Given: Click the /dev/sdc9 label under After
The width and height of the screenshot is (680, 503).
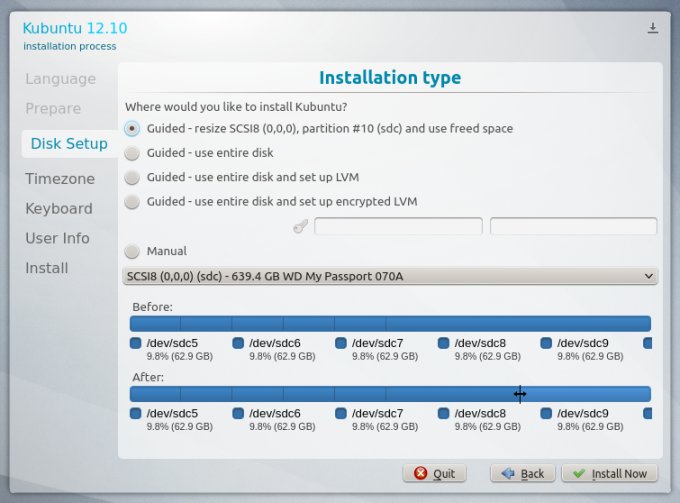Looking at the screenshot, I should pos(583,413).
